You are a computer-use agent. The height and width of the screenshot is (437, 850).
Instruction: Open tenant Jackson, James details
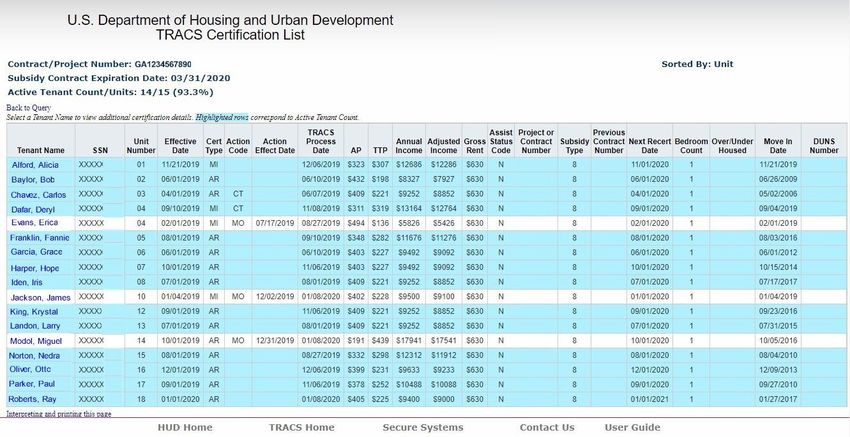40,297
